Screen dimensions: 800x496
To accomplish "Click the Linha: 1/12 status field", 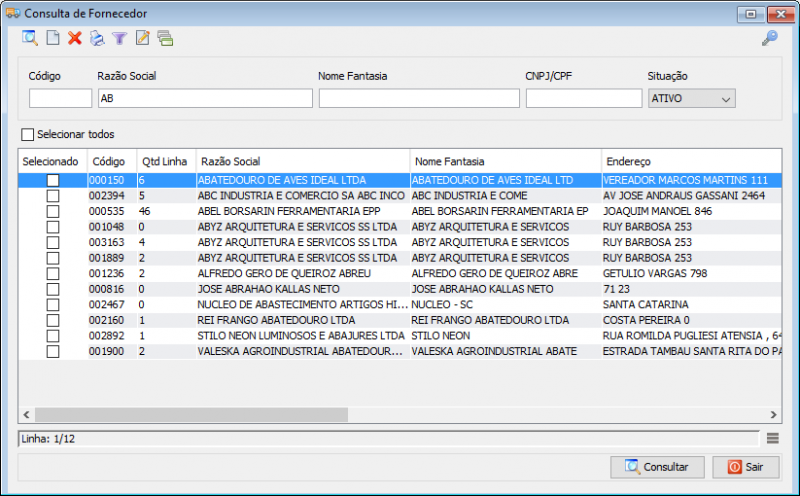I will 389,439.
